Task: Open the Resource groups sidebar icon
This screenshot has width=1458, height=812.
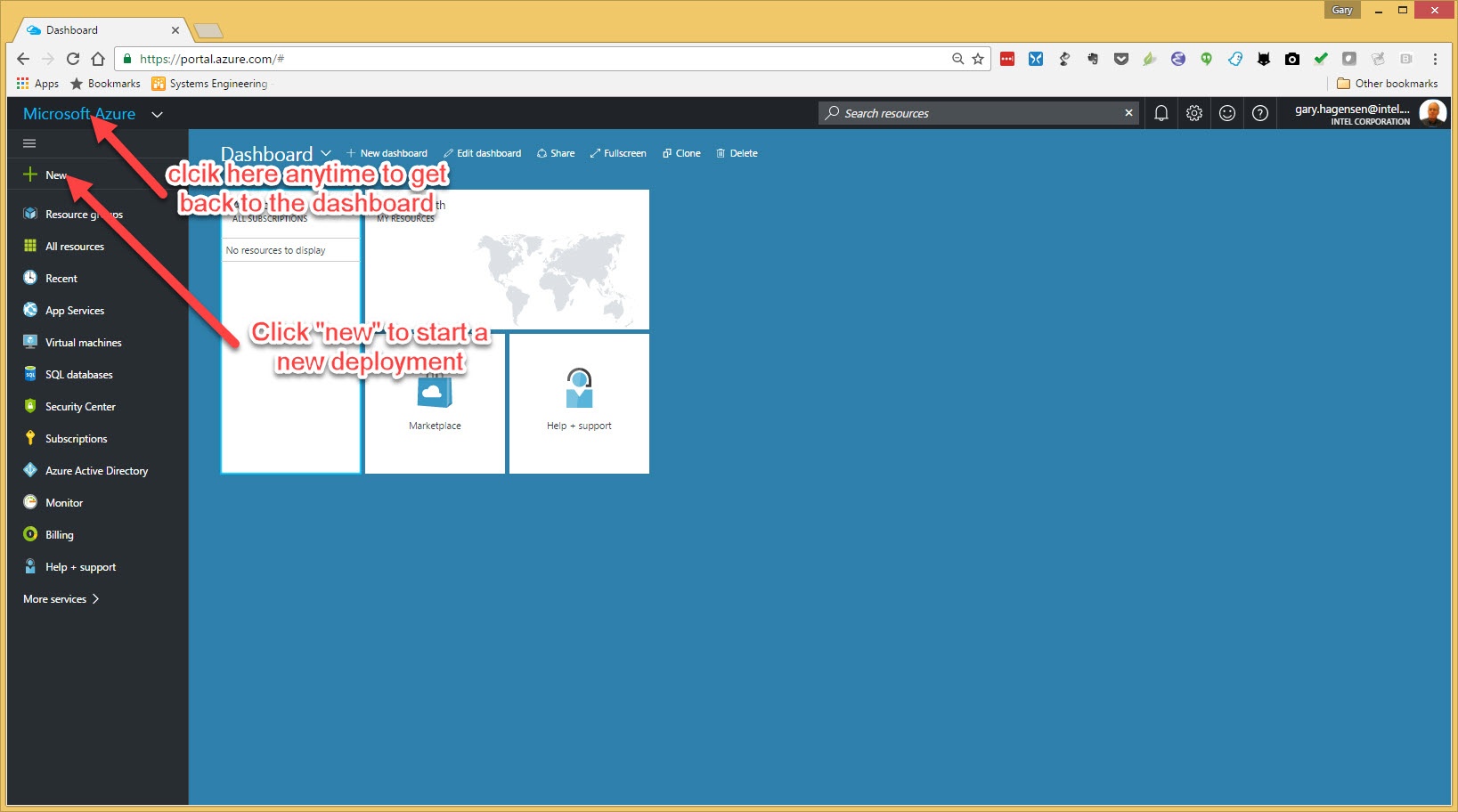Action: click(x=30, y=214)
